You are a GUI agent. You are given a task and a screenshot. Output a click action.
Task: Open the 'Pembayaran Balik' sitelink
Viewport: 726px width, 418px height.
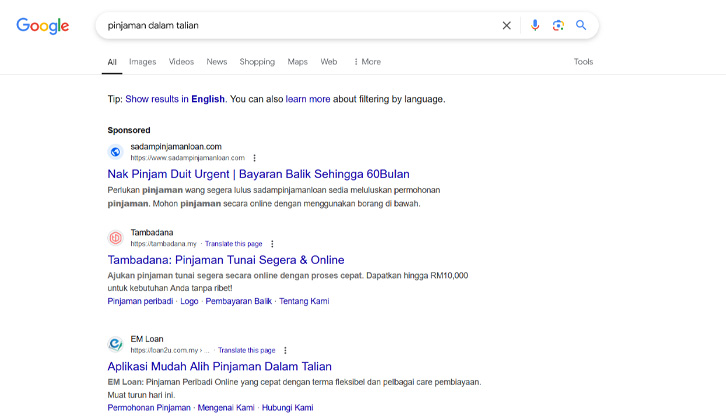(x=238, y=301)
